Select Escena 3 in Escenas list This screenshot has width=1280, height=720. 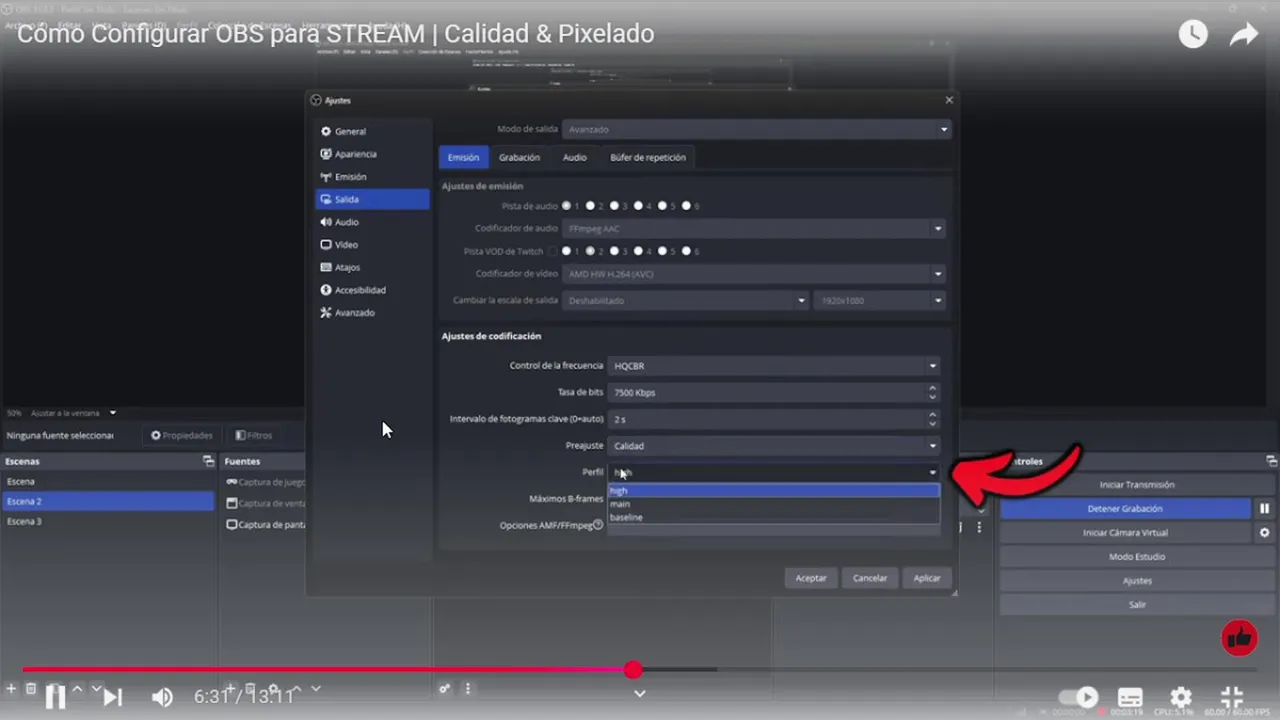(x=107, y=521)
